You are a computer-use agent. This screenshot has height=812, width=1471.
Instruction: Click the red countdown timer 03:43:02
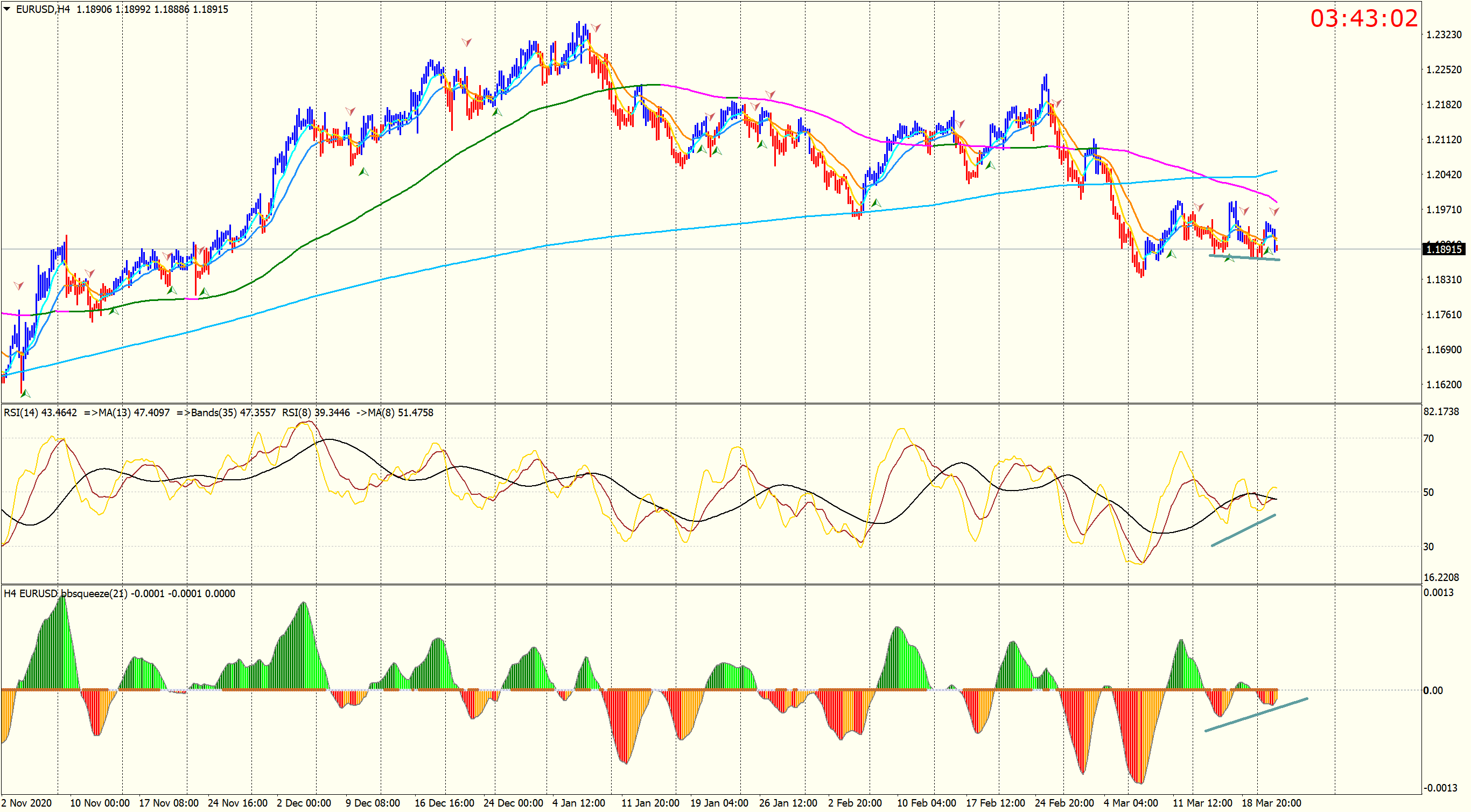(1363, 19)
